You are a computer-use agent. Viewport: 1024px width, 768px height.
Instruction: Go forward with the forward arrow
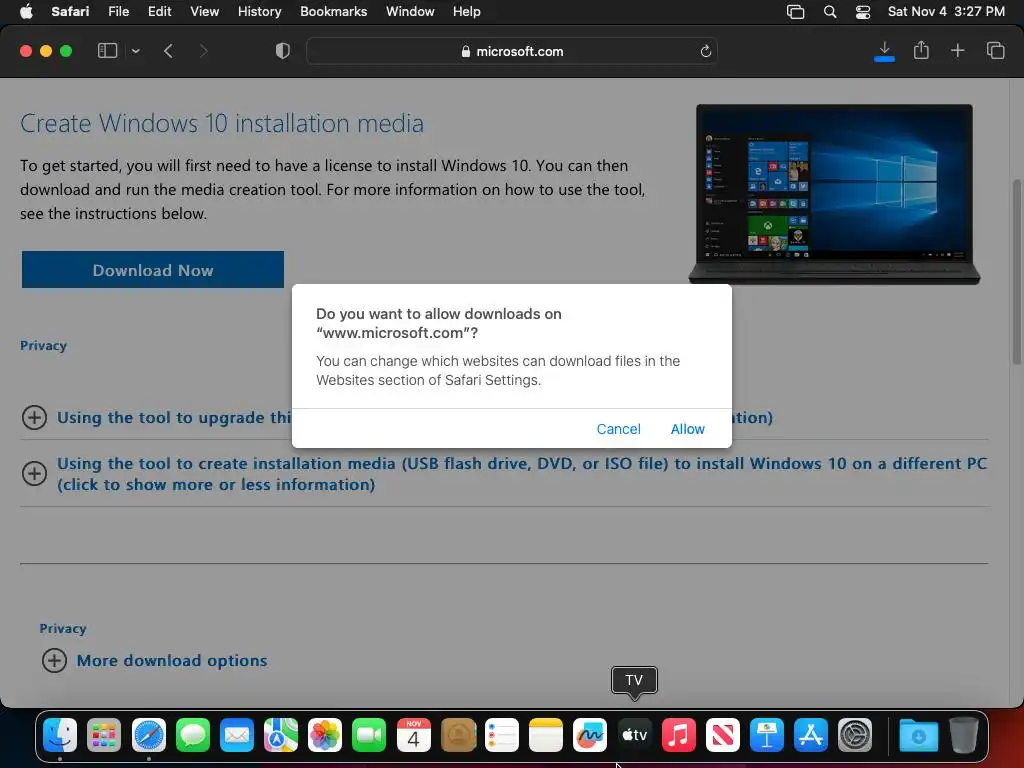(203, 51)
